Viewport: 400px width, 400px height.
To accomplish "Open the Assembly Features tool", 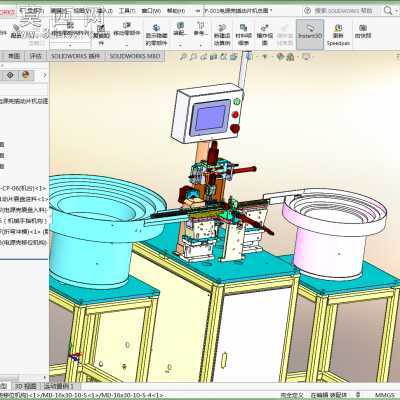I will pyautogui.click(x=180, y=29).
